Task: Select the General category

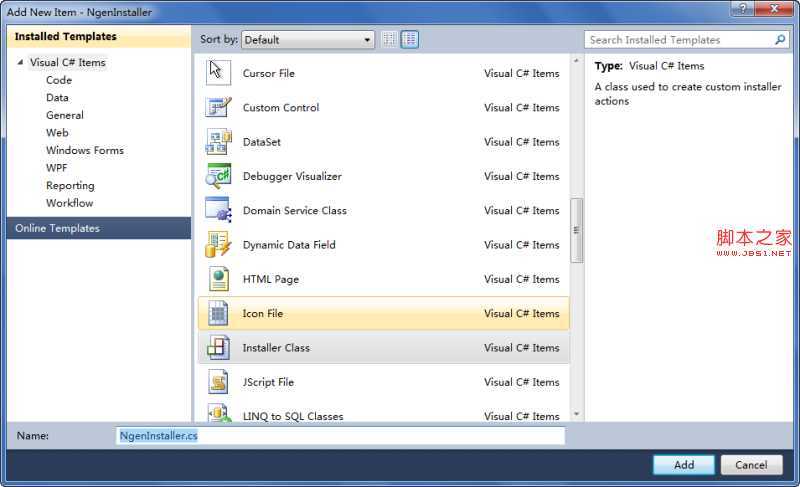Action: [x=65, y=115]
